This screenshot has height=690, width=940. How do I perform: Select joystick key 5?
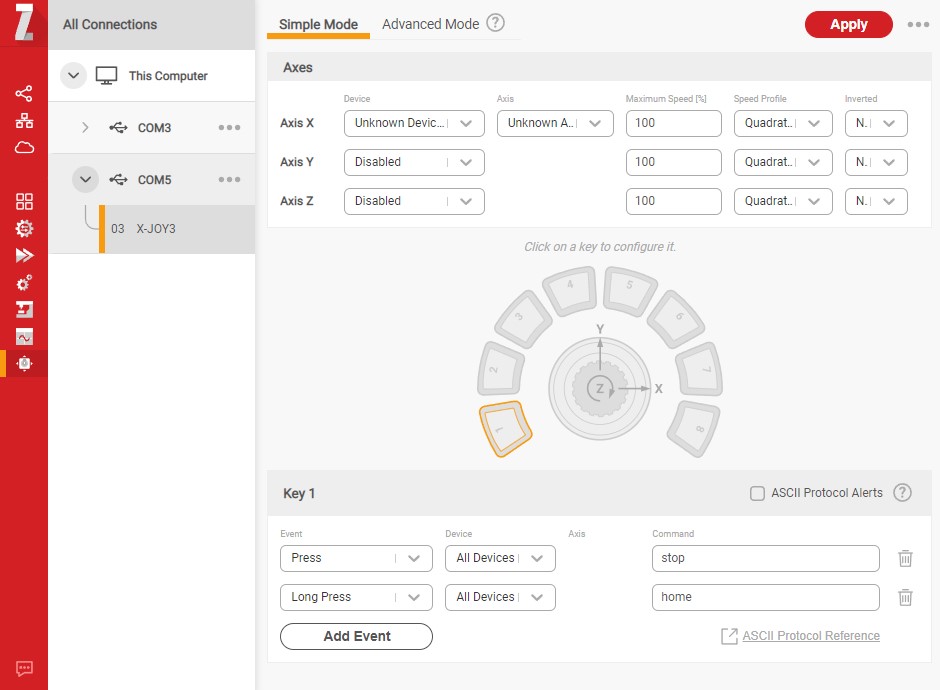630,291
